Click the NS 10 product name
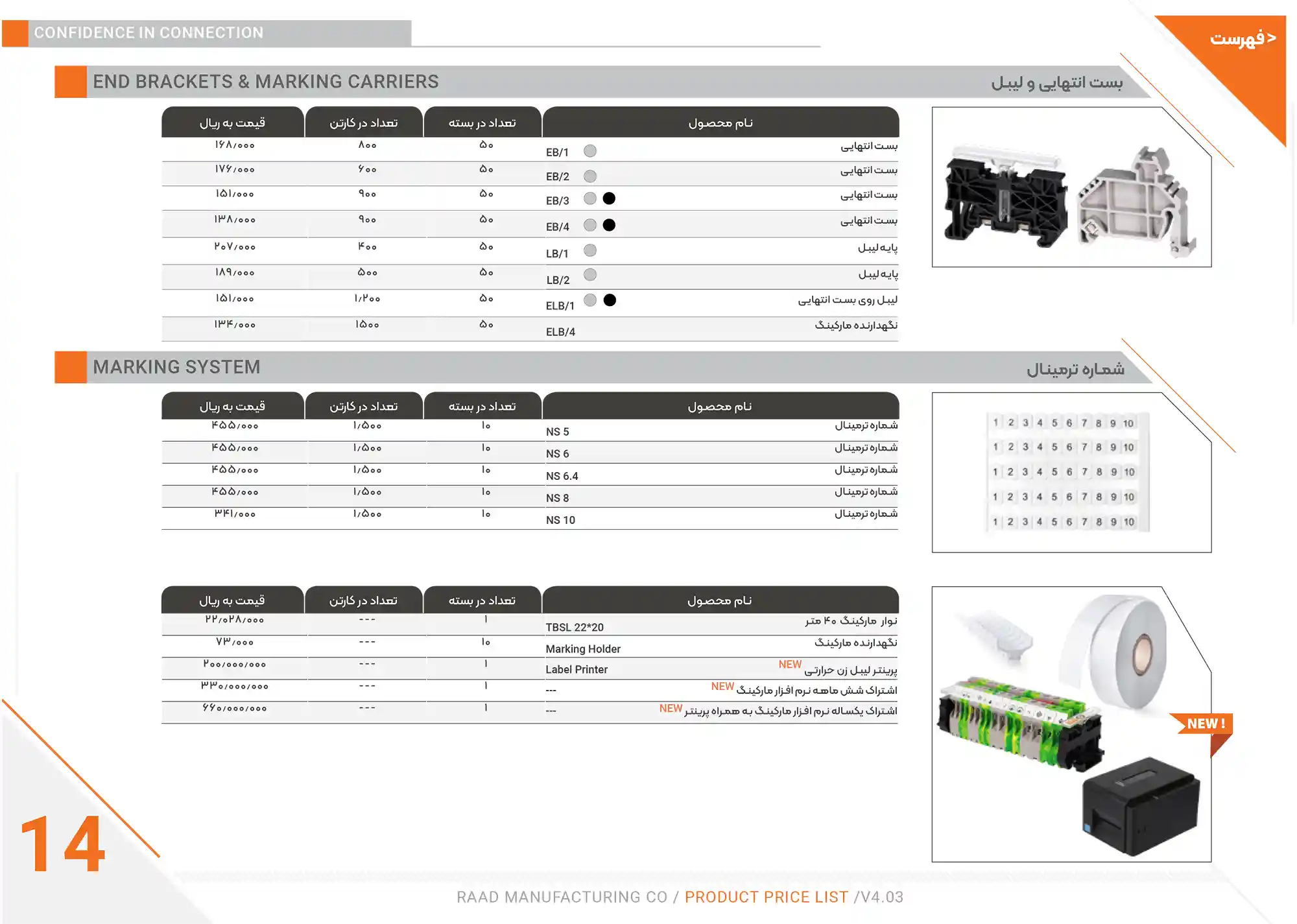This screenshot has width=1297, height=924. click(560, 519)
